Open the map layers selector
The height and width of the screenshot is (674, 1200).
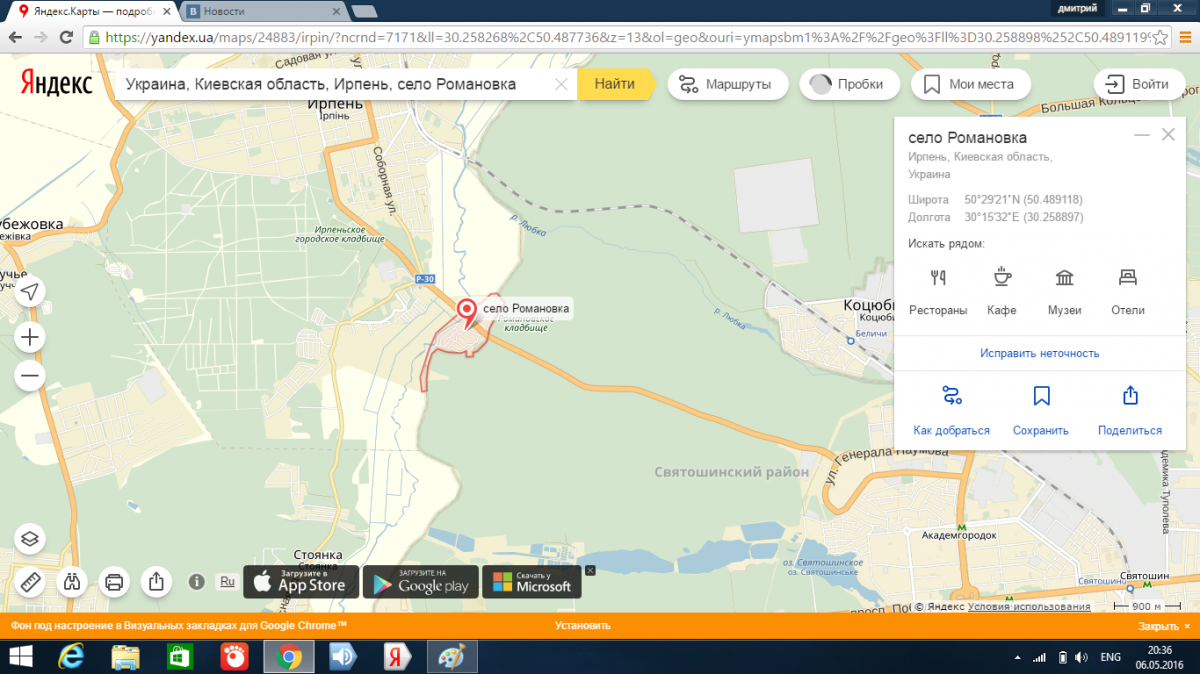(x=30, y=539)
